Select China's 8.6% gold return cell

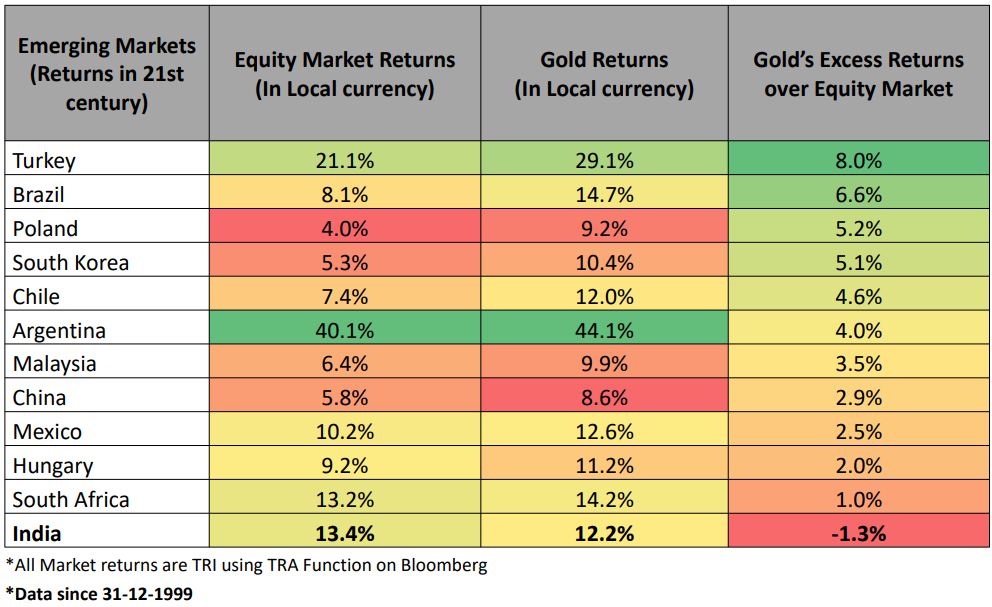(x=604, y=397)
